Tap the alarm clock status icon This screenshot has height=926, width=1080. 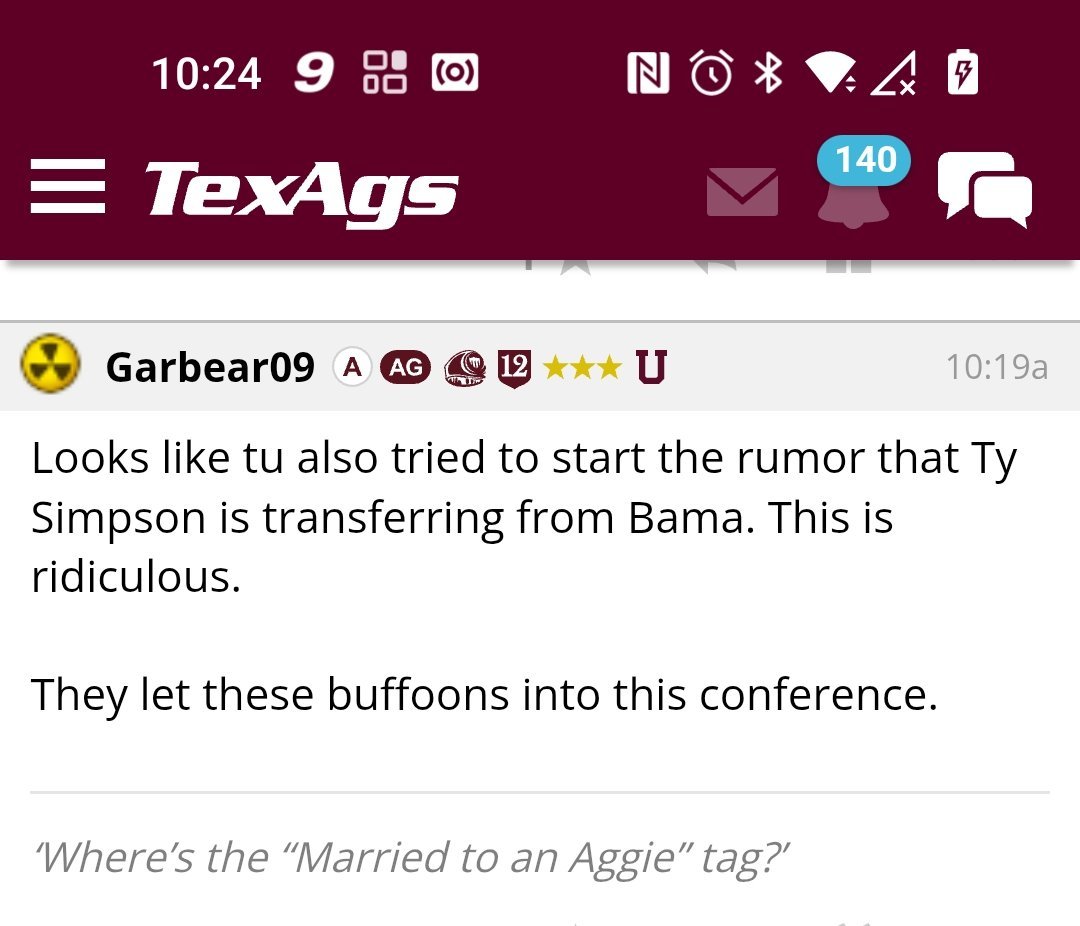click(711, 74)
